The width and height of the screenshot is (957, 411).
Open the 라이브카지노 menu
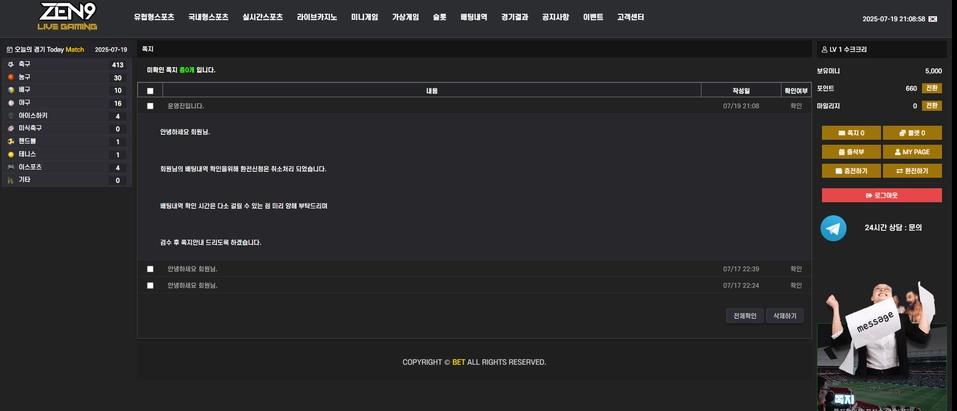pos(317,18)
